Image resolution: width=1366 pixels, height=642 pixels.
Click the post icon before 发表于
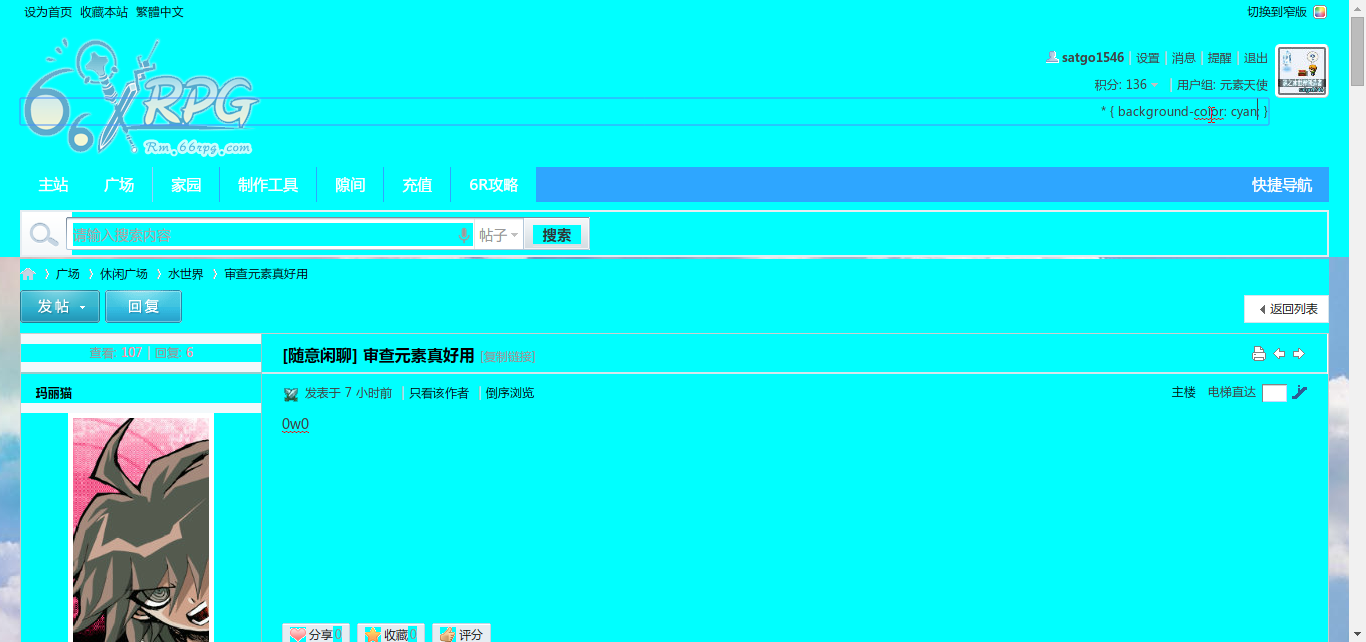click(291, 394)
